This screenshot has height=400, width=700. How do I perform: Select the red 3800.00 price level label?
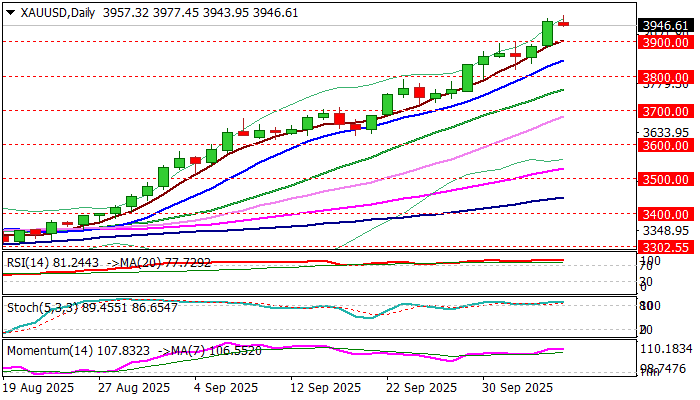(x=666, y=76)
